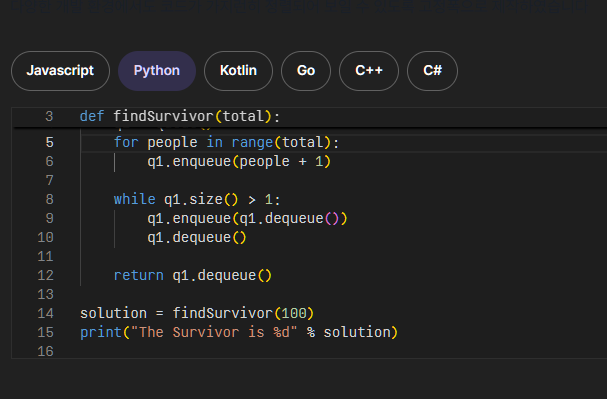Click the empty line numbered 16
This screenshot has height=399, width=607.
point(46,351)
